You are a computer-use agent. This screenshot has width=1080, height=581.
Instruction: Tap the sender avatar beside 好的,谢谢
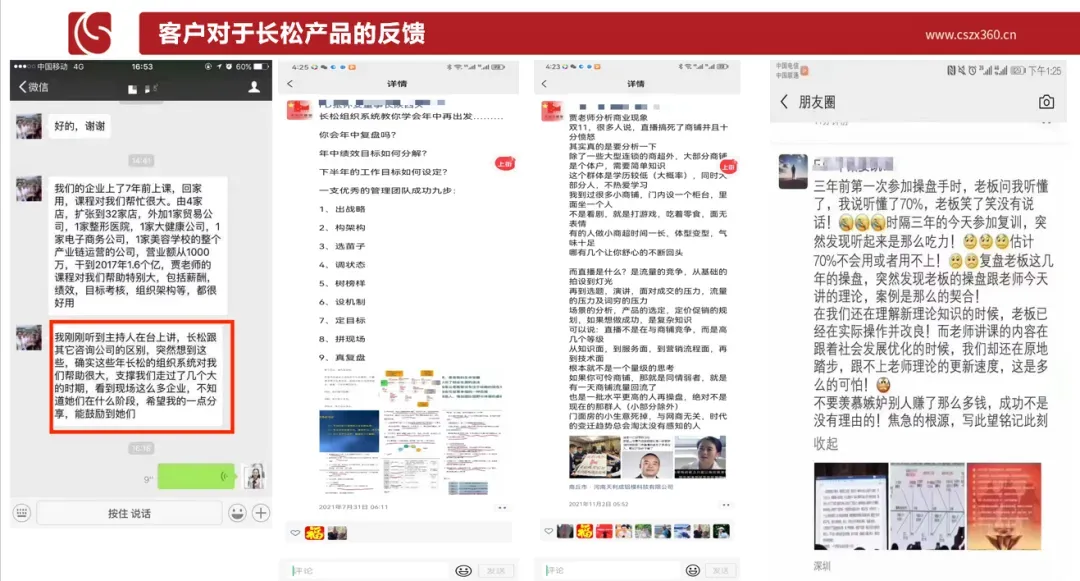29,126
